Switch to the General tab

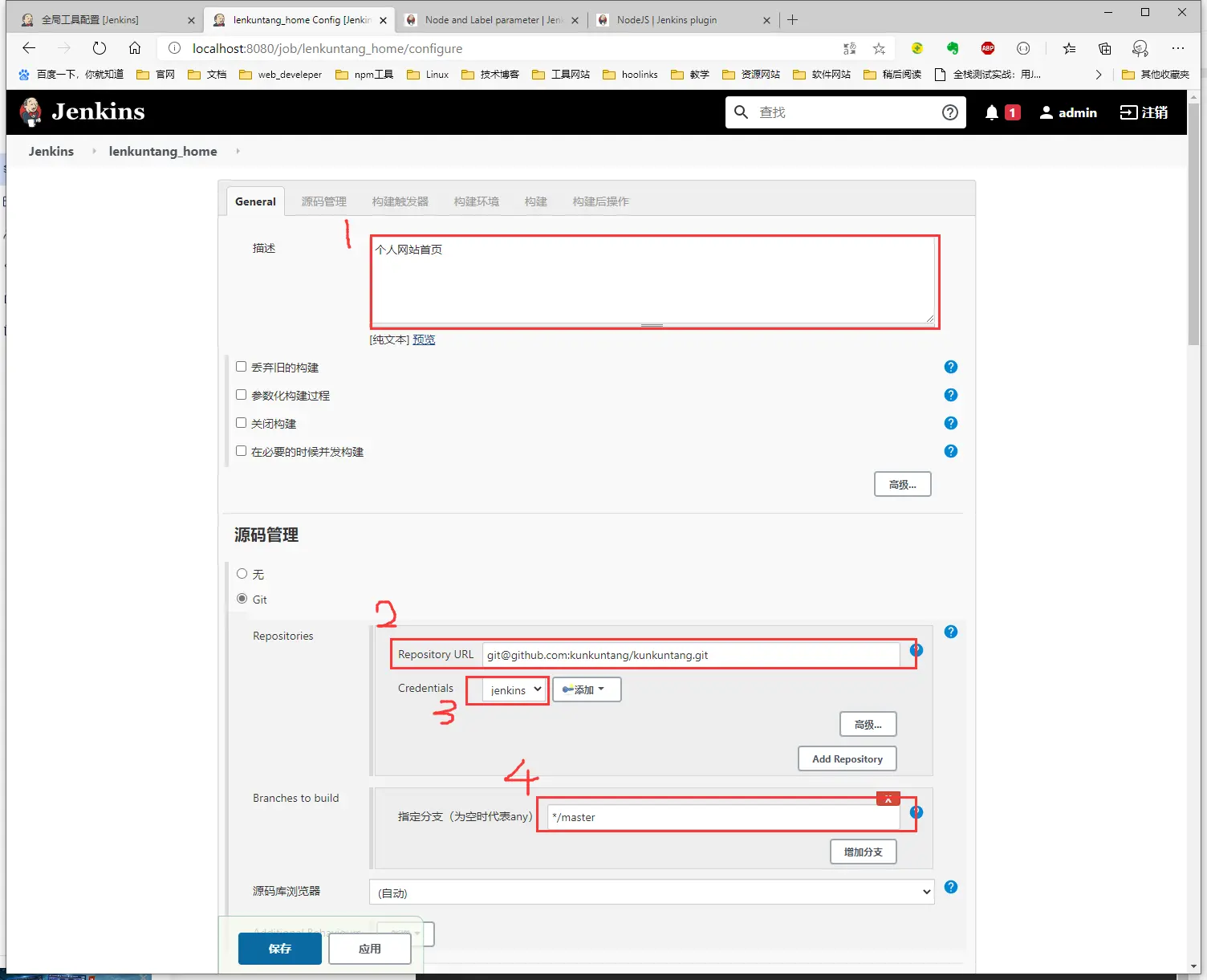(x=255, y=201)
